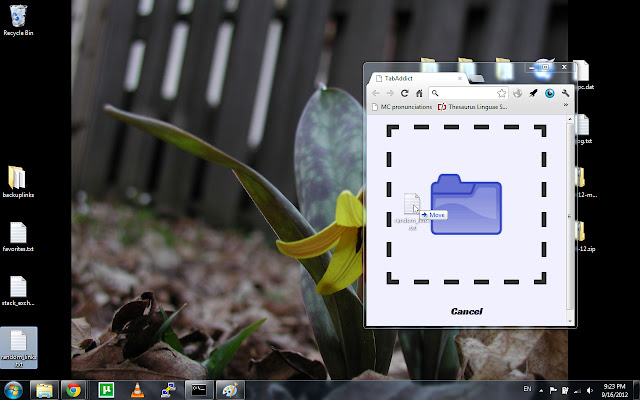Click the volume speaker tray icon

coord(589,391)
